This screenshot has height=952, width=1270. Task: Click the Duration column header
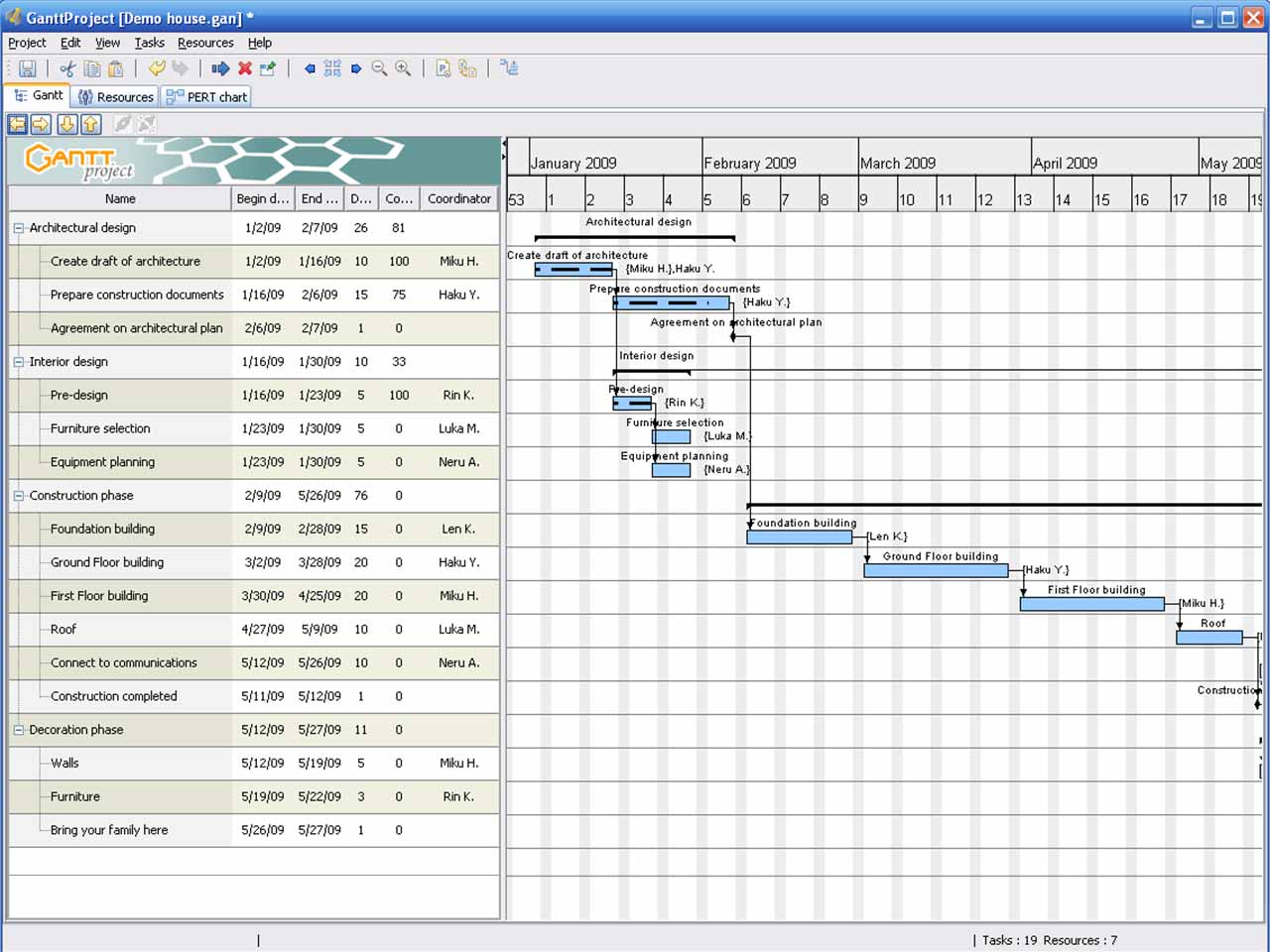[361, 198]
